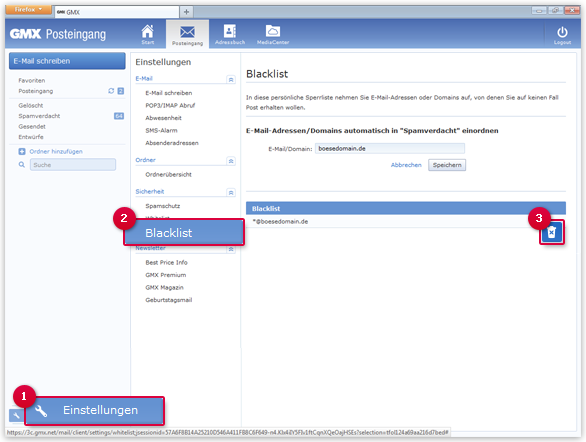Open Best Price Info newsletter settings

click(166, 262)
